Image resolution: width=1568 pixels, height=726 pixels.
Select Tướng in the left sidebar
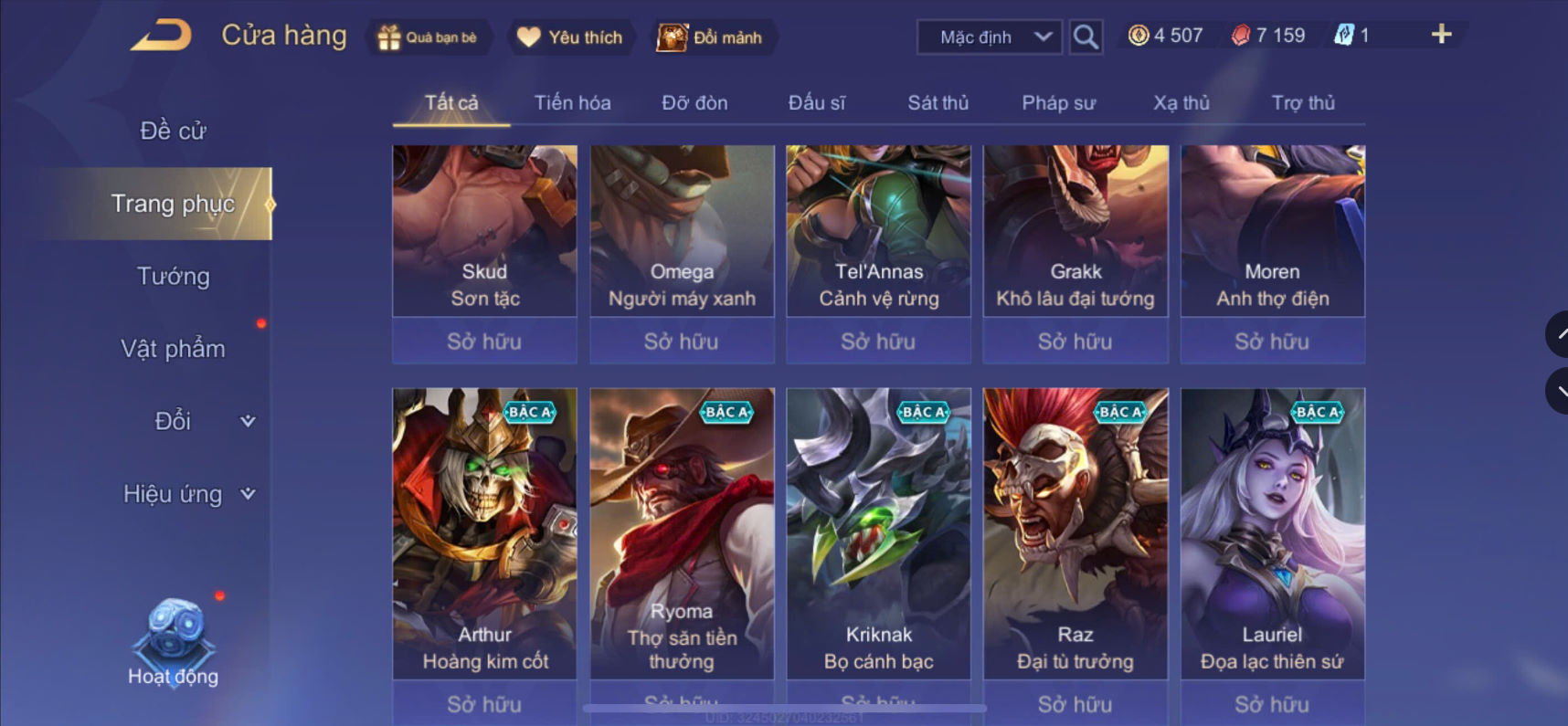pyautogui.click(x=174, y=276)
